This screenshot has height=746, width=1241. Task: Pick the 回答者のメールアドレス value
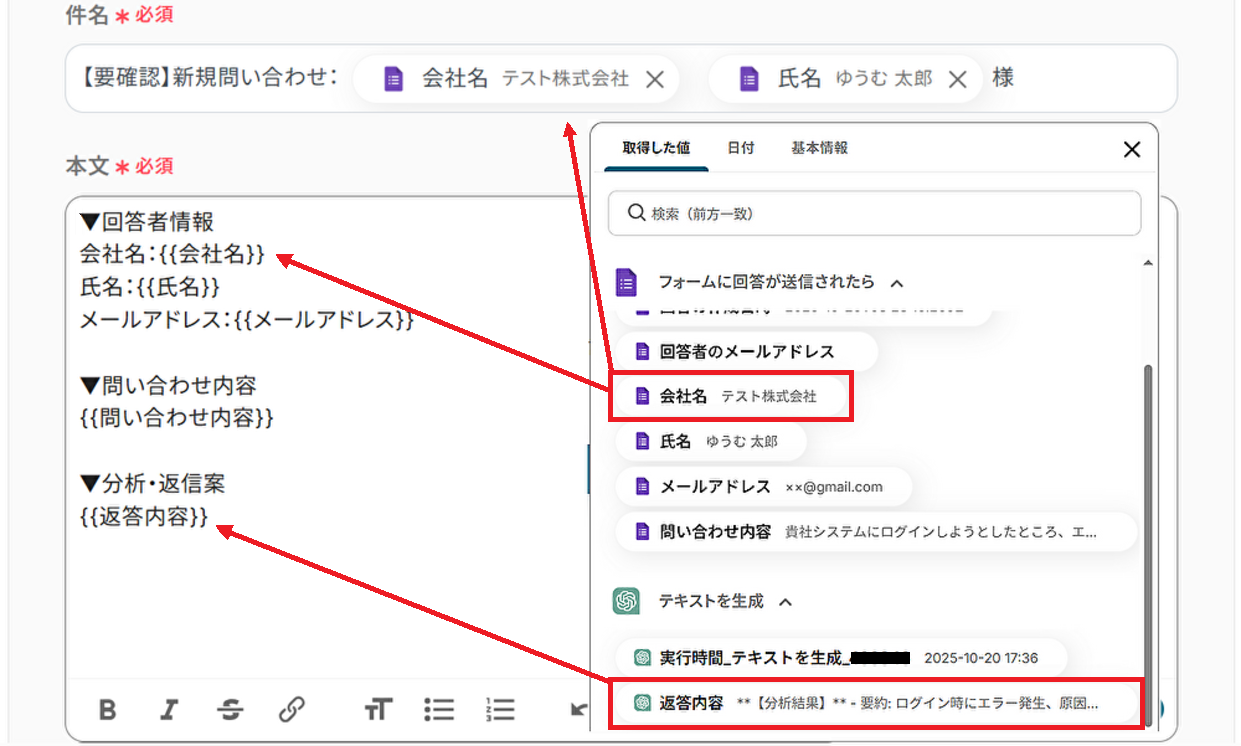pos(745,352)
